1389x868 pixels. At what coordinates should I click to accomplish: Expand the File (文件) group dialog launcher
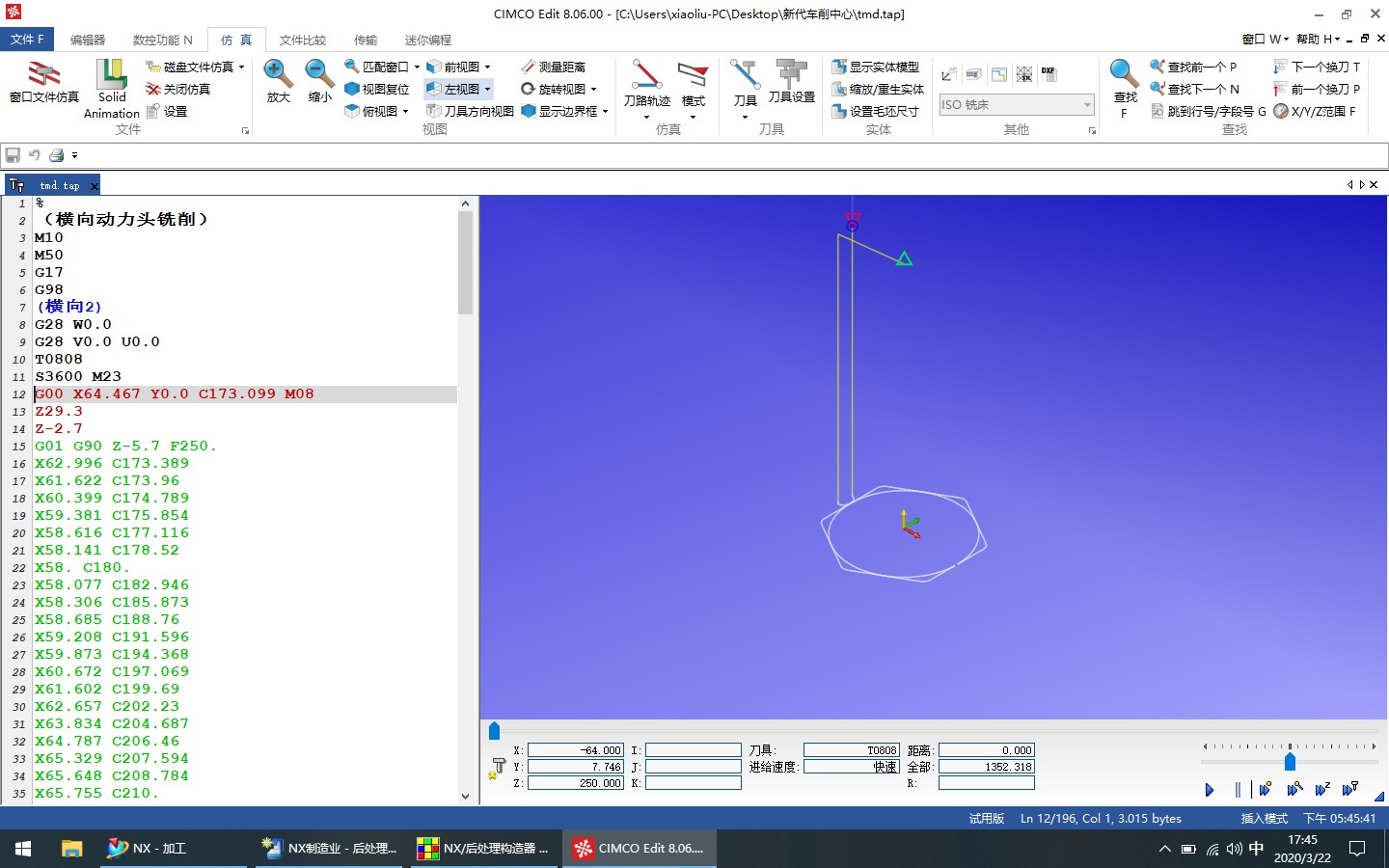(245, 130)
